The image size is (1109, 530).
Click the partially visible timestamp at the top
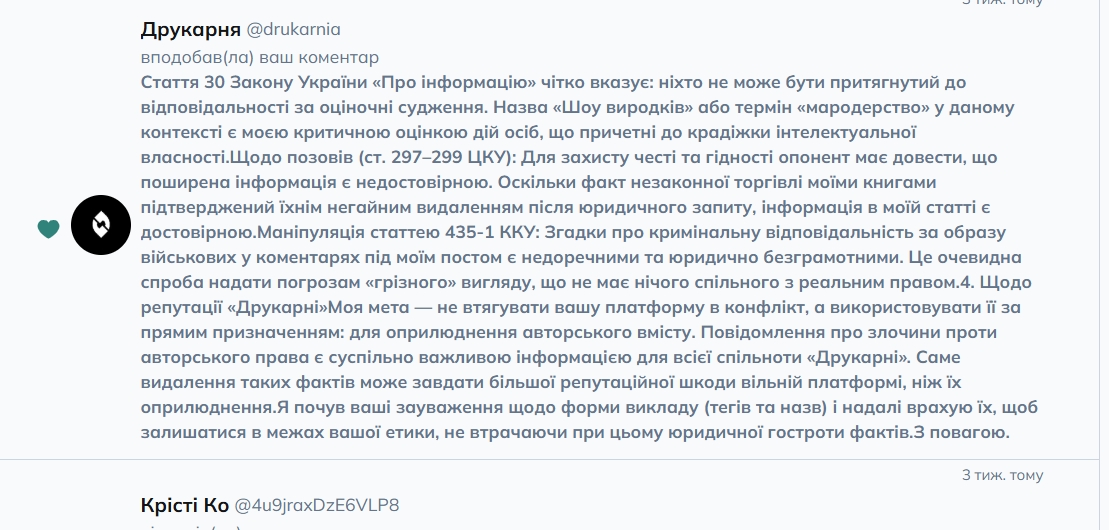point(1002,3)
